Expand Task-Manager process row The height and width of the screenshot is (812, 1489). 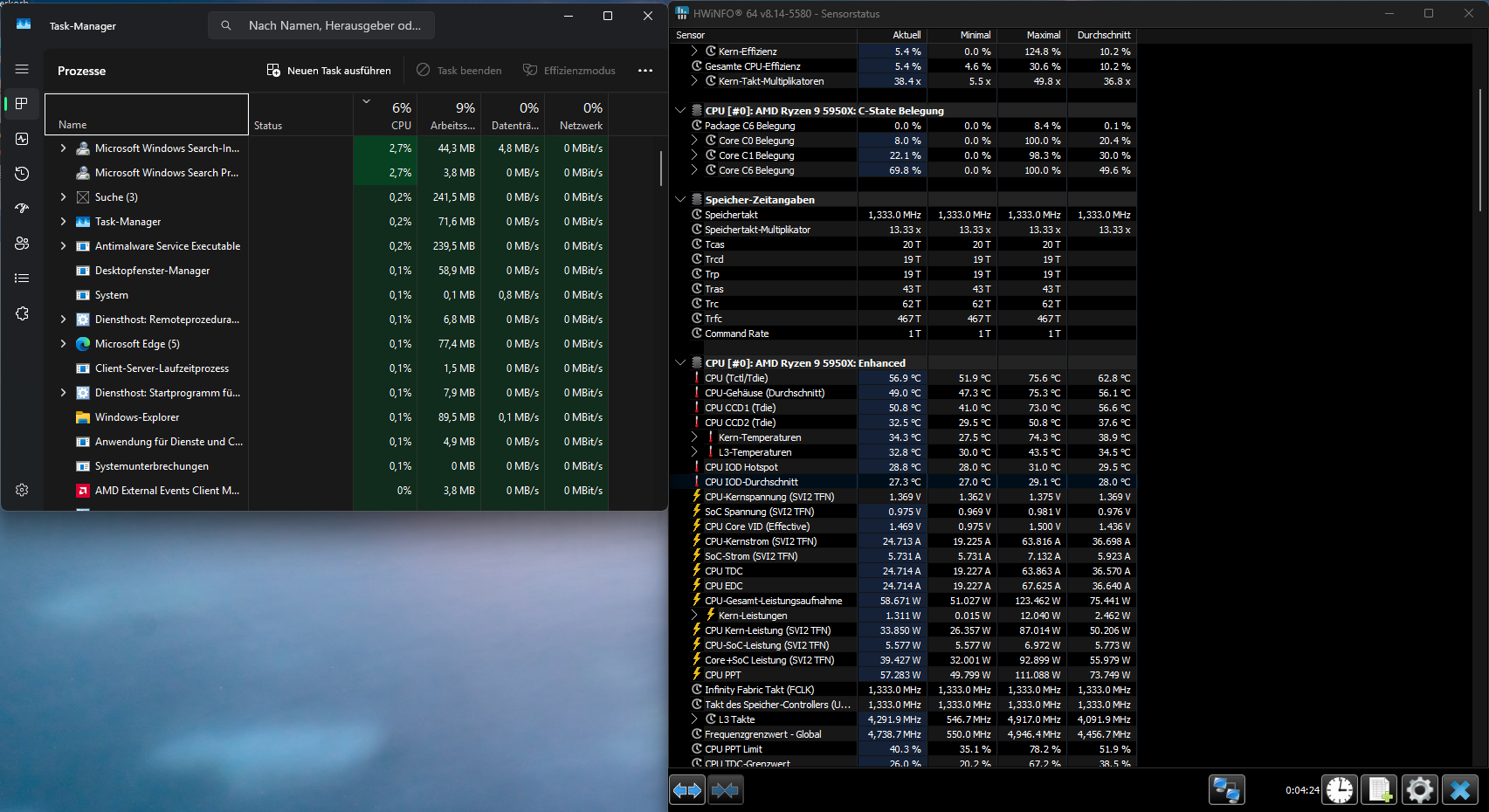(63, 222)
